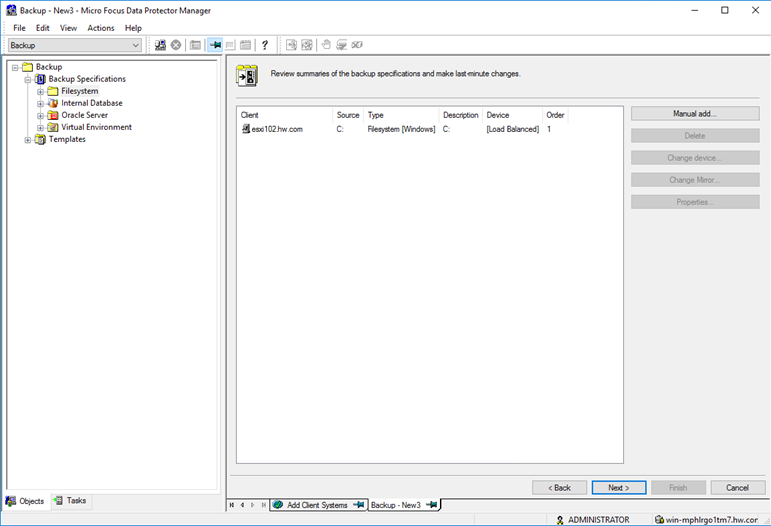This screenshot has height=526, width=771.
Task: Click the [Load Balanced] device cell
Action: tap(512, 129)
